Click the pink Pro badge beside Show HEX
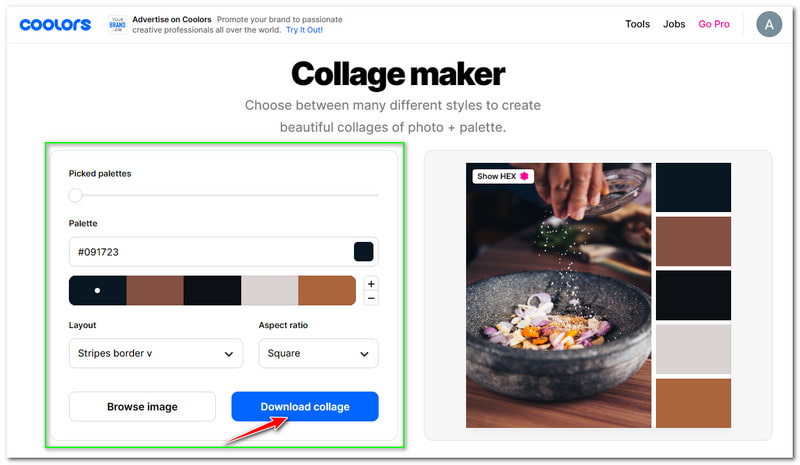The width and height of the screenshot is (800, 465). click(524, 176)
